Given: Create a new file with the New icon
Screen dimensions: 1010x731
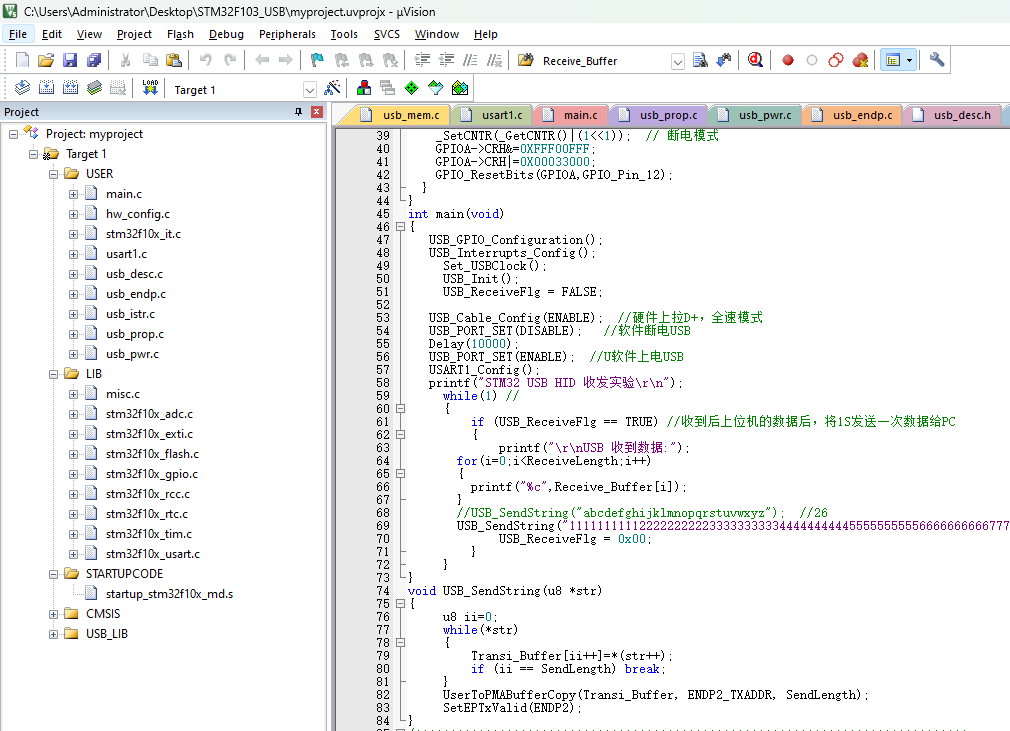Looking at the screenshot, I should tap(22, 61).
